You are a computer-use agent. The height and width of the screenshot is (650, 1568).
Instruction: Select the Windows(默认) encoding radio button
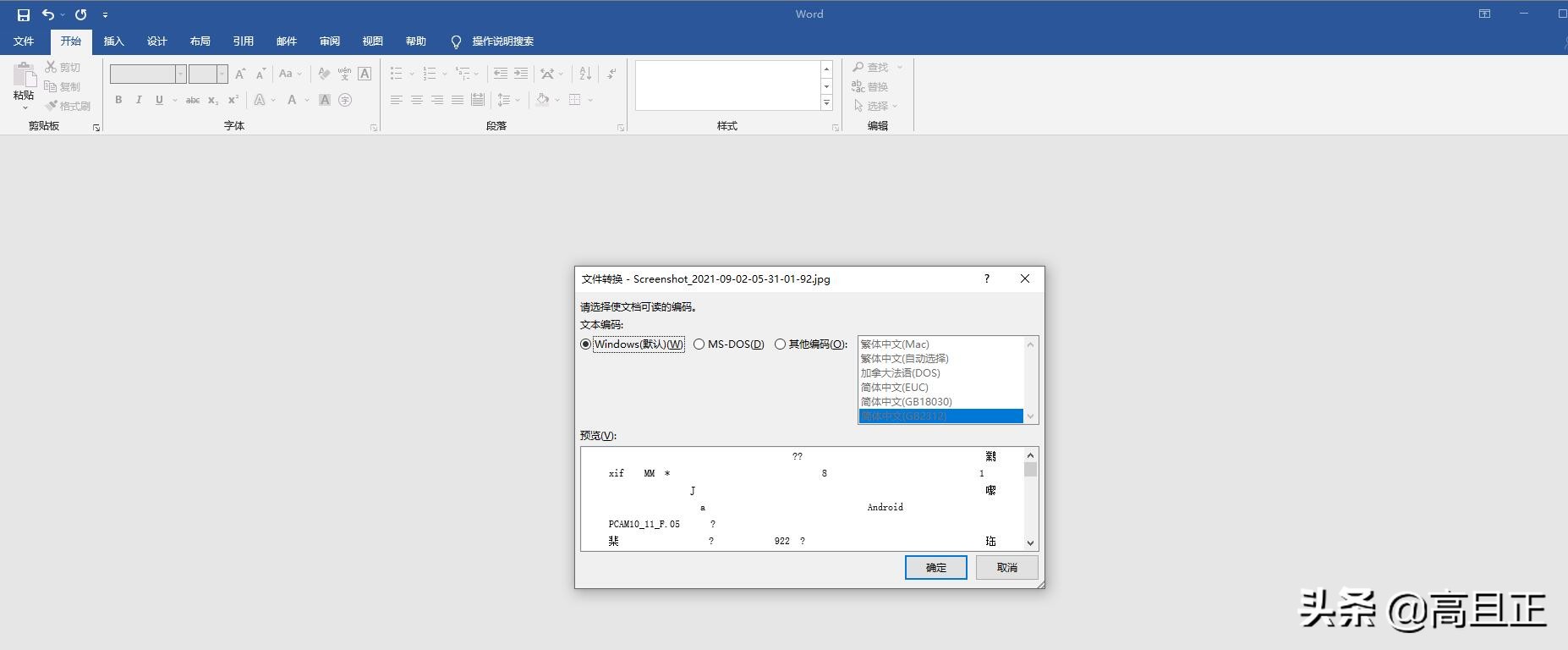point(585,344)
